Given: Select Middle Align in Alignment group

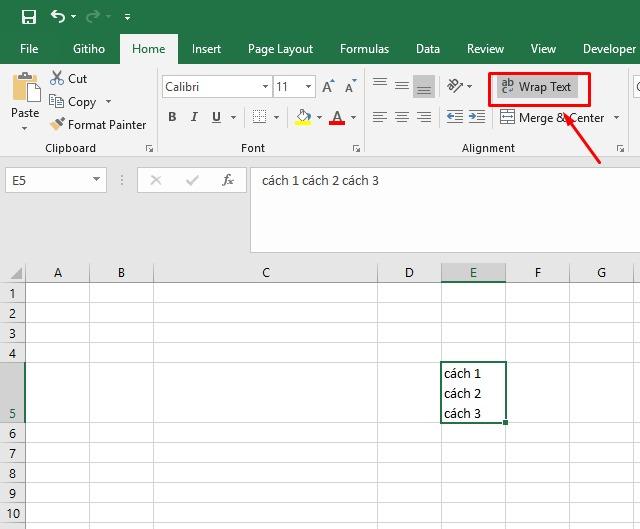Looking at the screenshot, I should click(402, 86).
